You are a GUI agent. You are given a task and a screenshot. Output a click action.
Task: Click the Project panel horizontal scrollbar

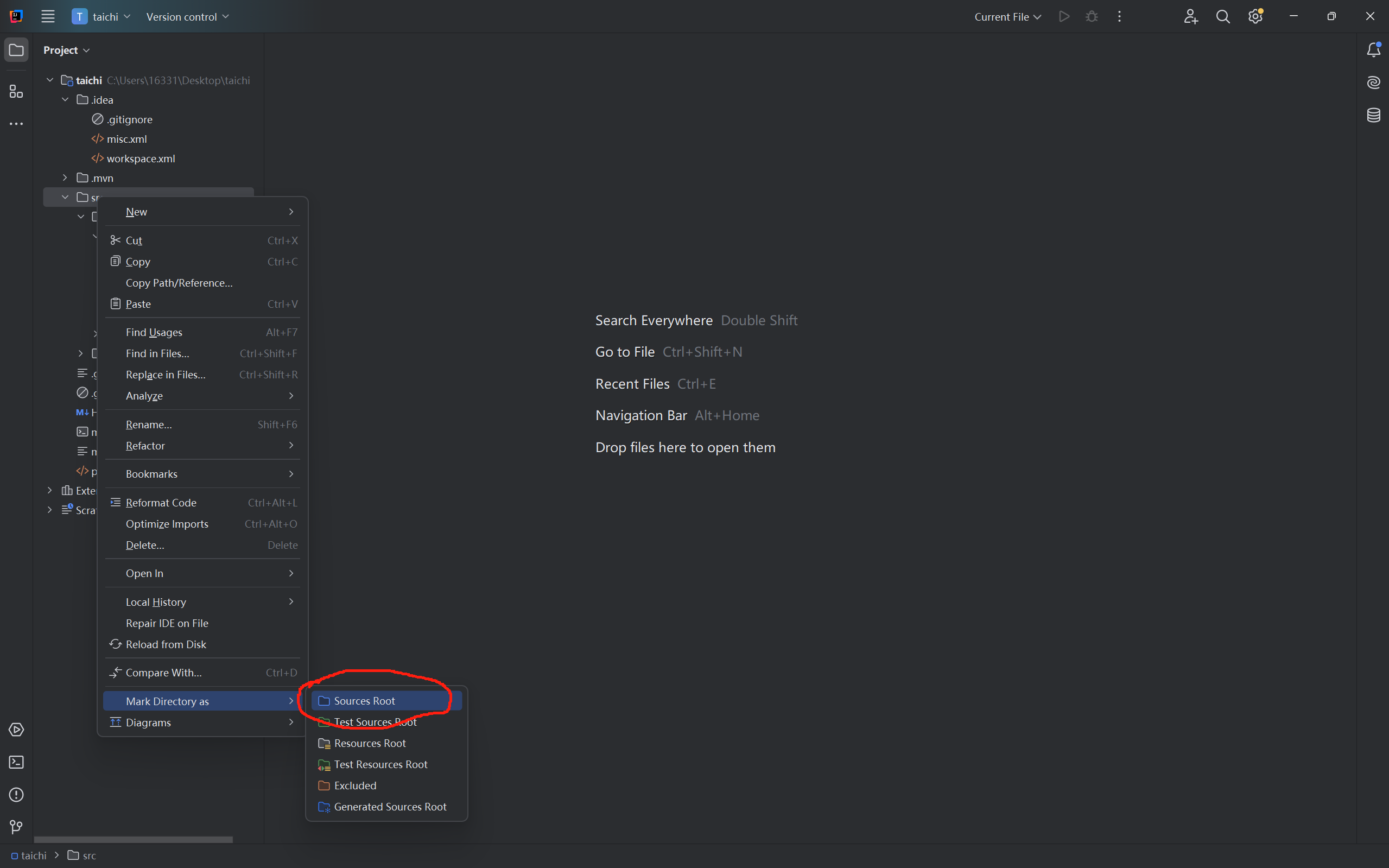[x=133, y=839]
